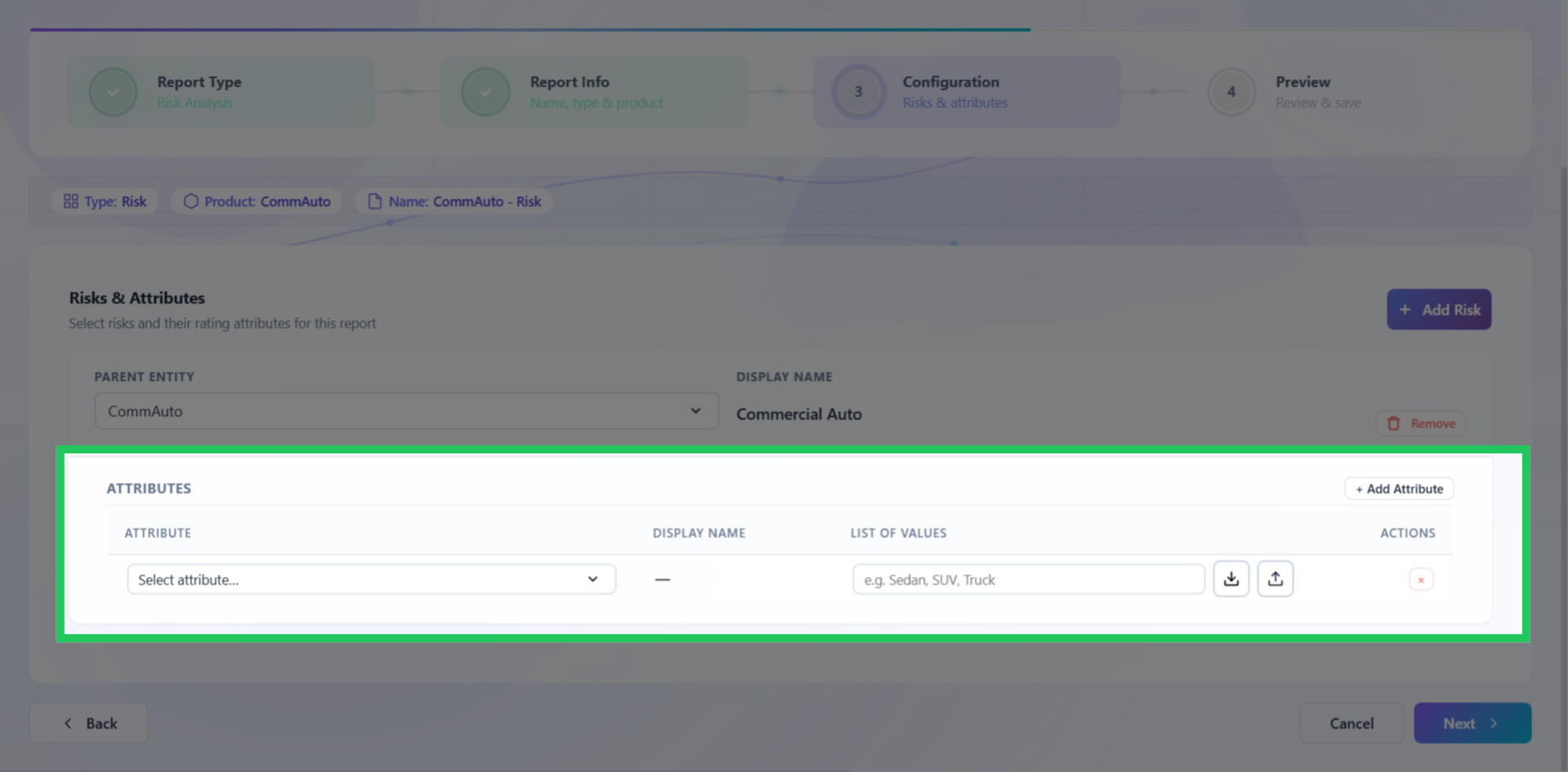Click the Report Info step checkmark circle

tap(485, 91)
